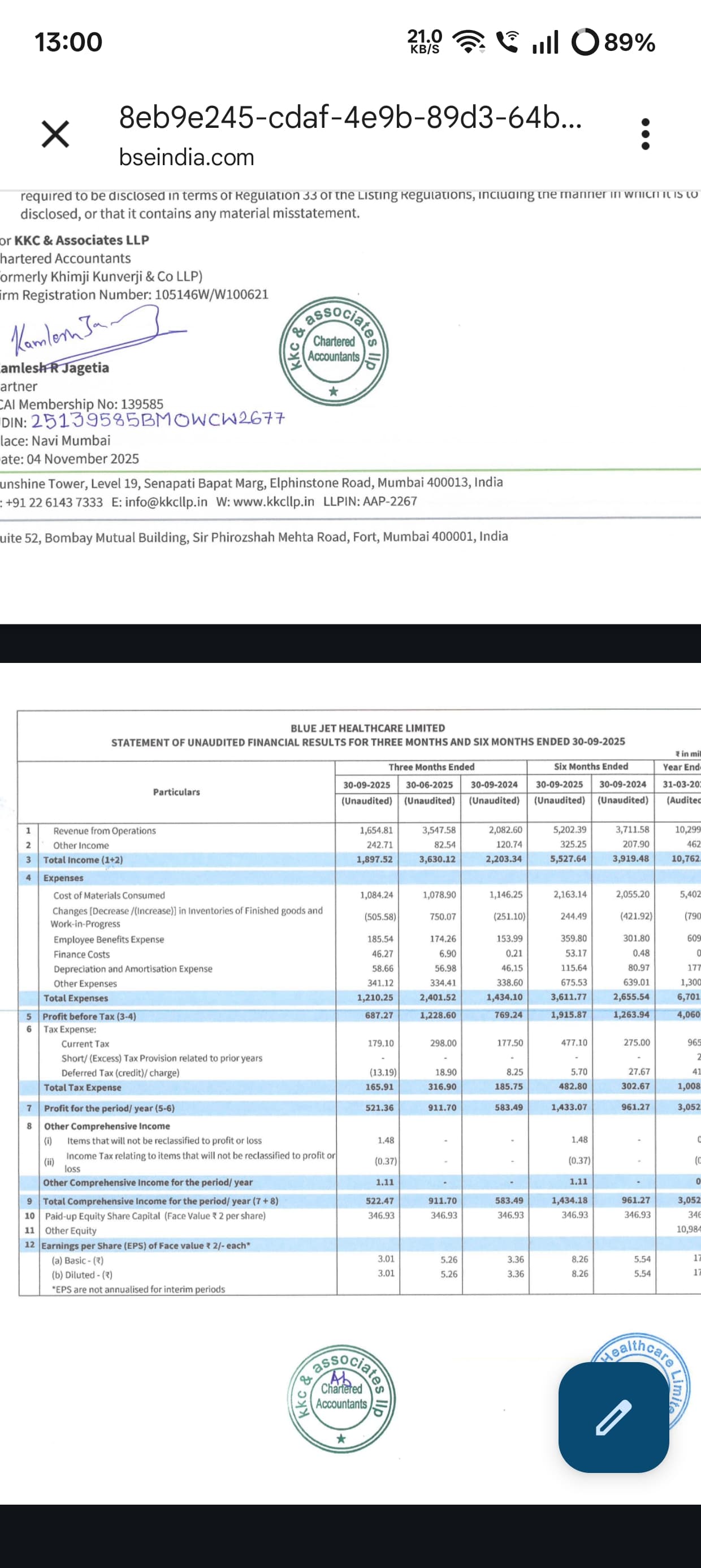Image resolution: width=701 pixels, height=1568 pixels.
Task: Tap the document title starting 8eb9e245
Action: coord(350,118)
